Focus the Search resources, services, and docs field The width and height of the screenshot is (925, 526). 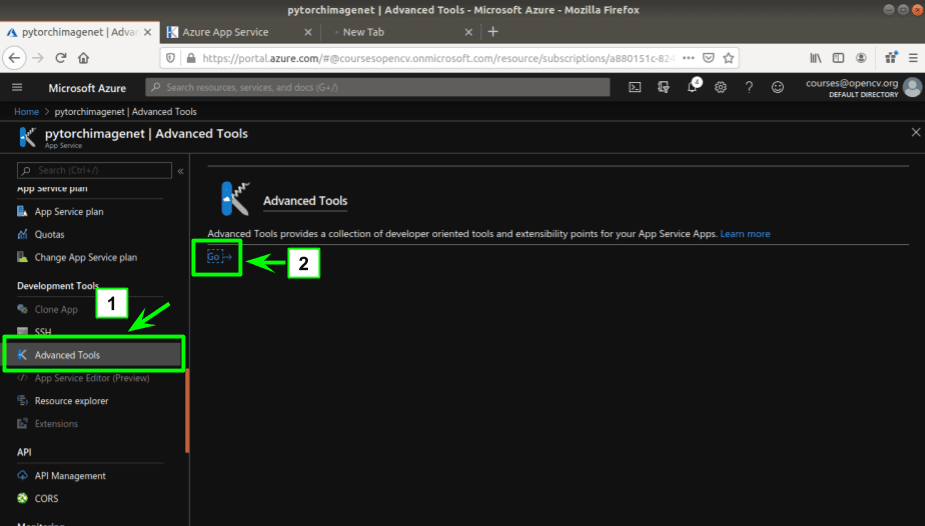(378, 87)
